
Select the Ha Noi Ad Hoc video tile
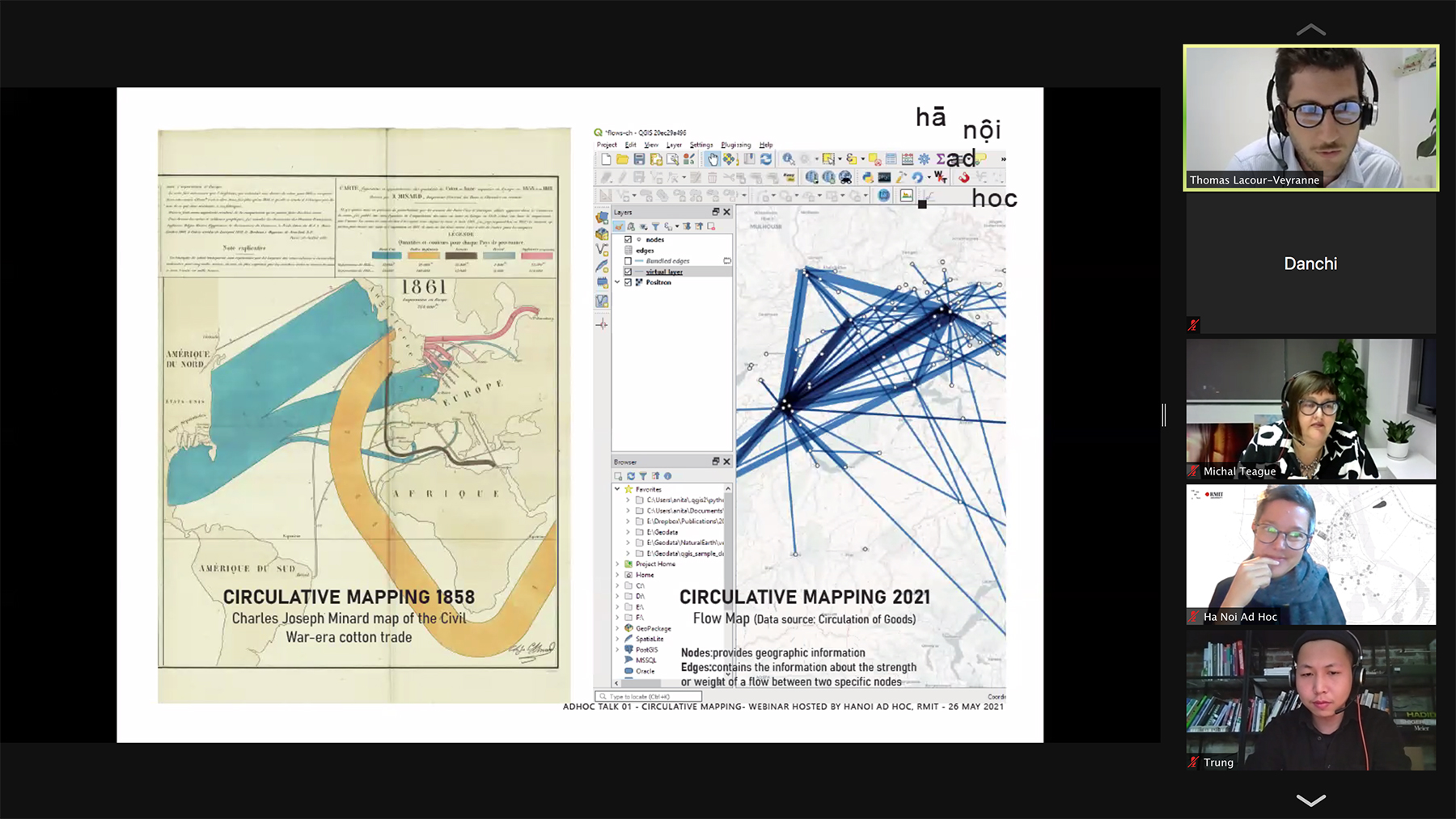point(1310,555)
